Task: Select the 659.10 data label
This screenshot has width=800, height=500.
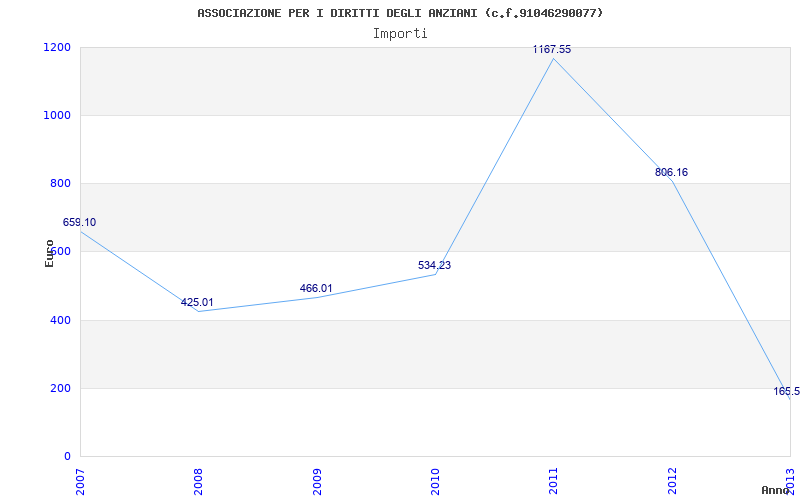Action: pos(79,222)
